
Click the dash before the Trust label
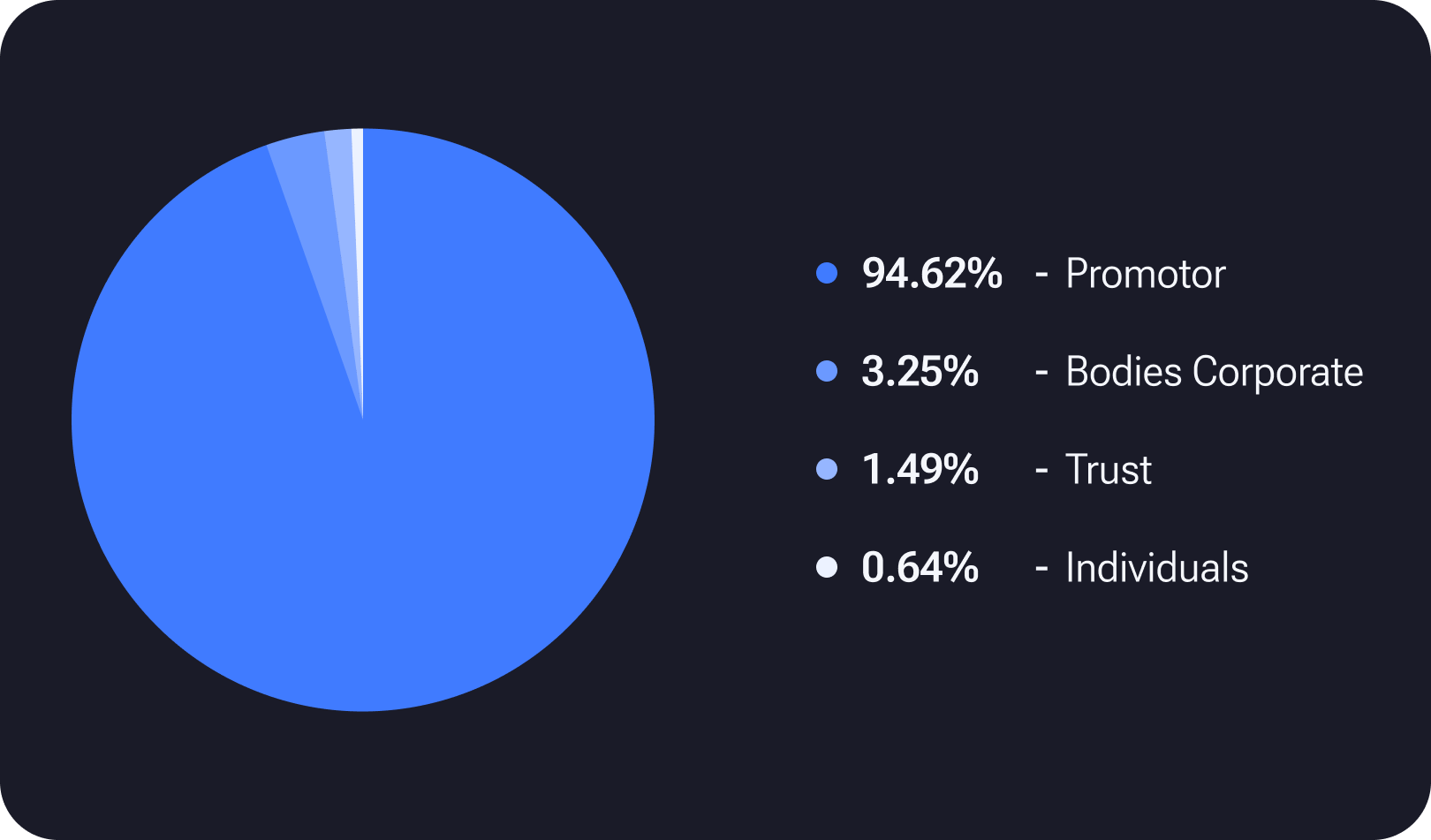(1041, 472)
